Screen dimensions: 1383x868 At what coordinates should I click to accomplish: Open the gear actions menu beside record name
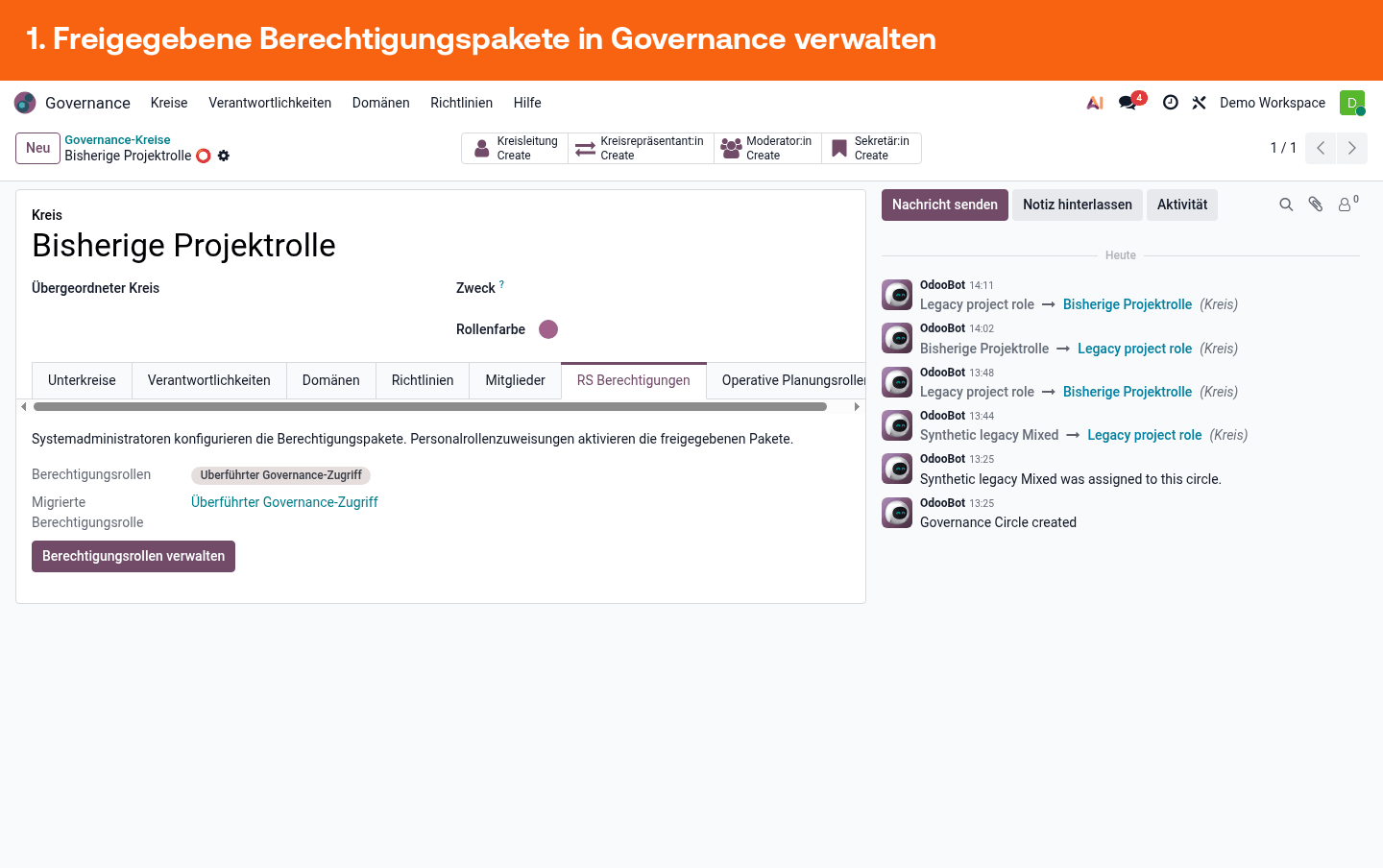pos(224,156)
